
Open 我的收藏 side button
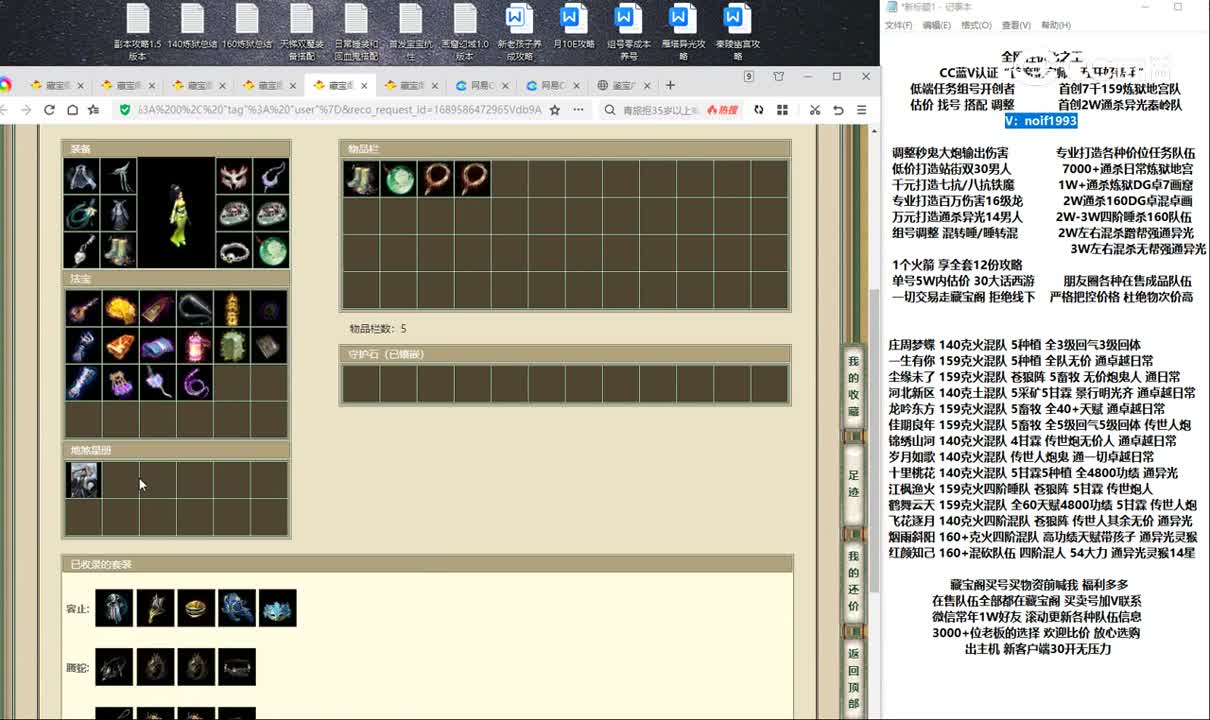pyautogui.click(x=853, y=387)
